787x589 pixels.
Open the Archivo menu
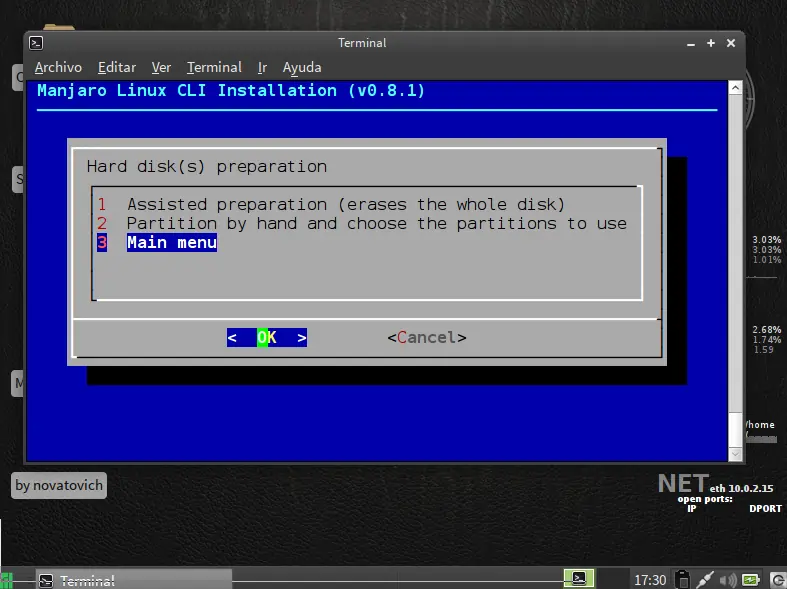[58, 67]
